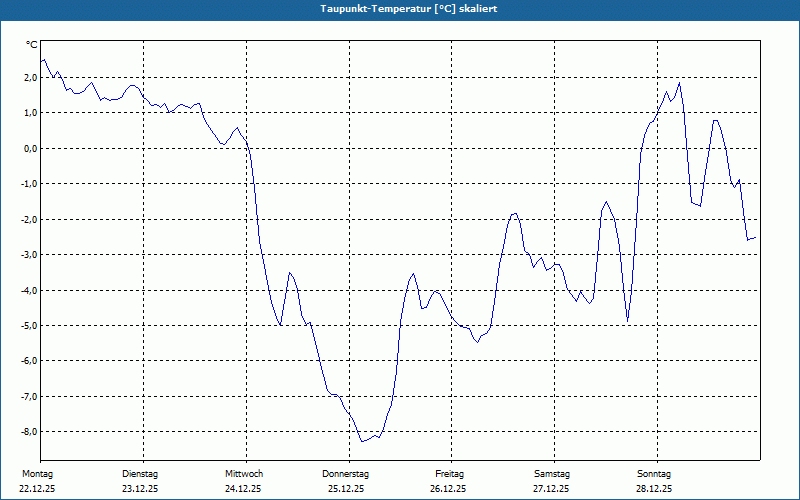
Task: Click the 25.12.25 date label
Action: pos(346,489)
